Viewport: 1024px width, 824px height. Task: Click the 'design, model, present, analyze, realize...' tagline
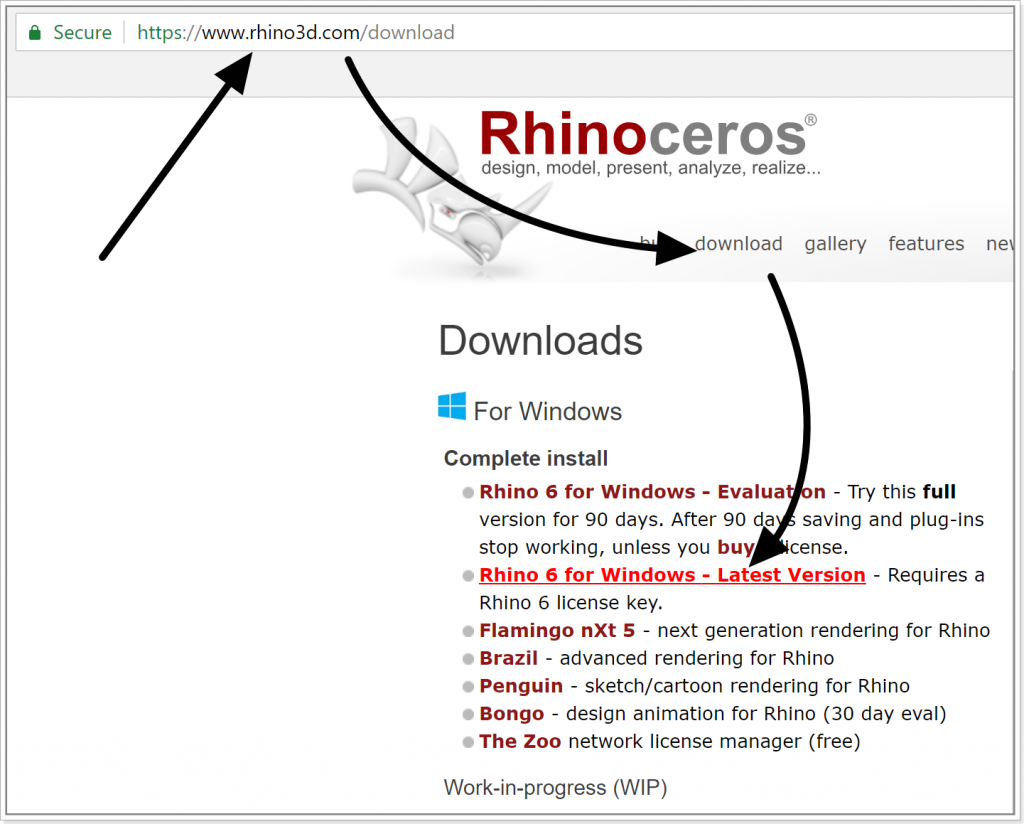(x=650, y=168)
